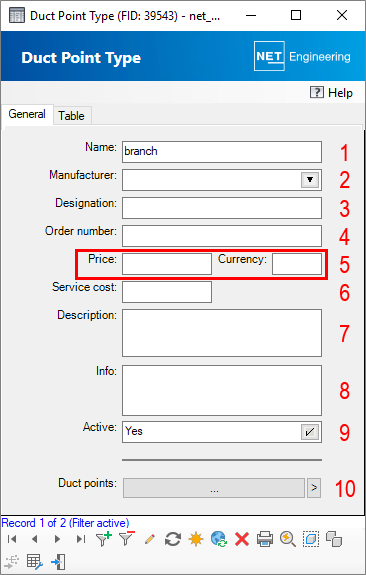The image size is (366, 575).
Task: Click the overlapping squares icon
Action: (334, 539)
